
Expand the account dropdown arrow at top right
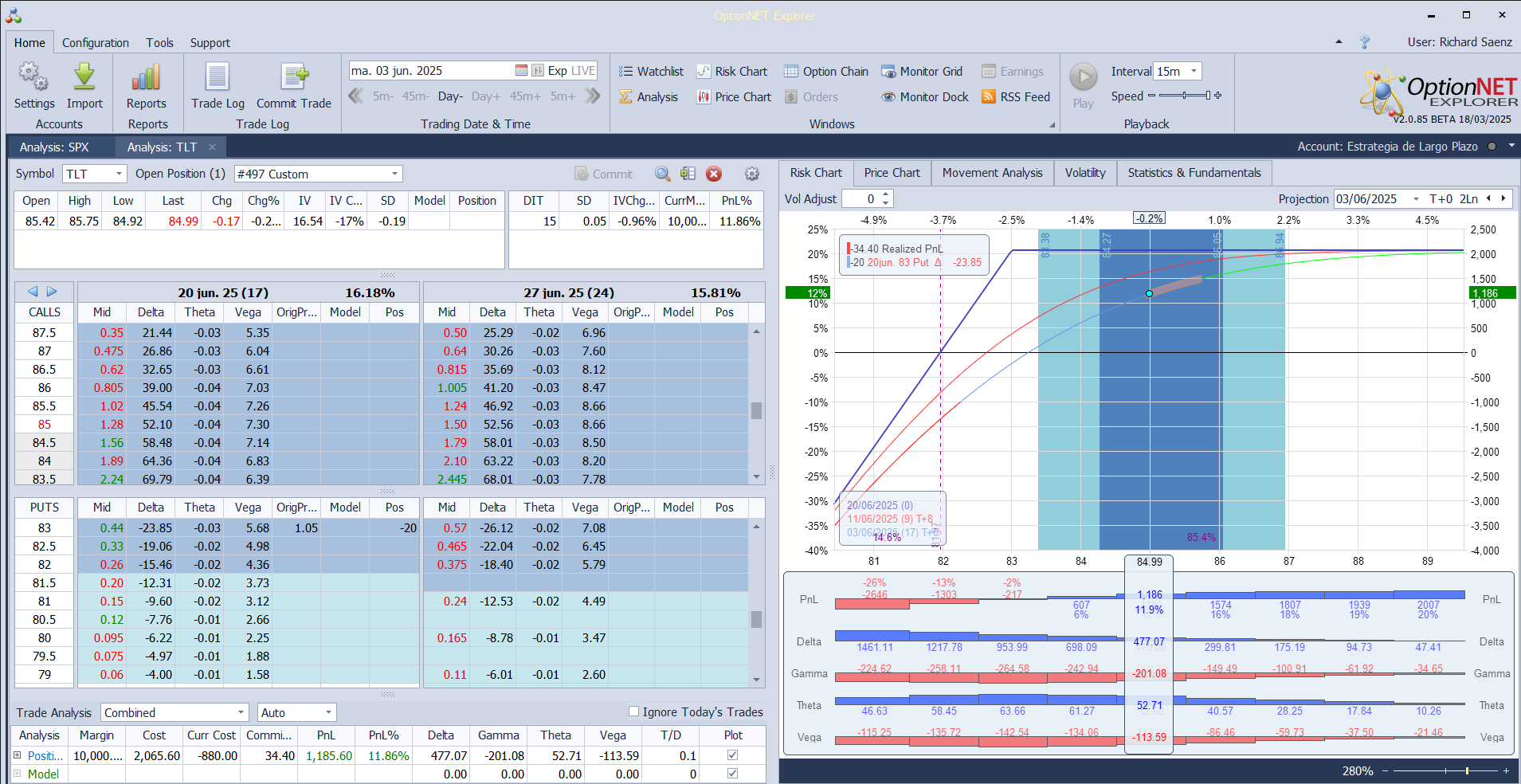[x=1511, y=146]
